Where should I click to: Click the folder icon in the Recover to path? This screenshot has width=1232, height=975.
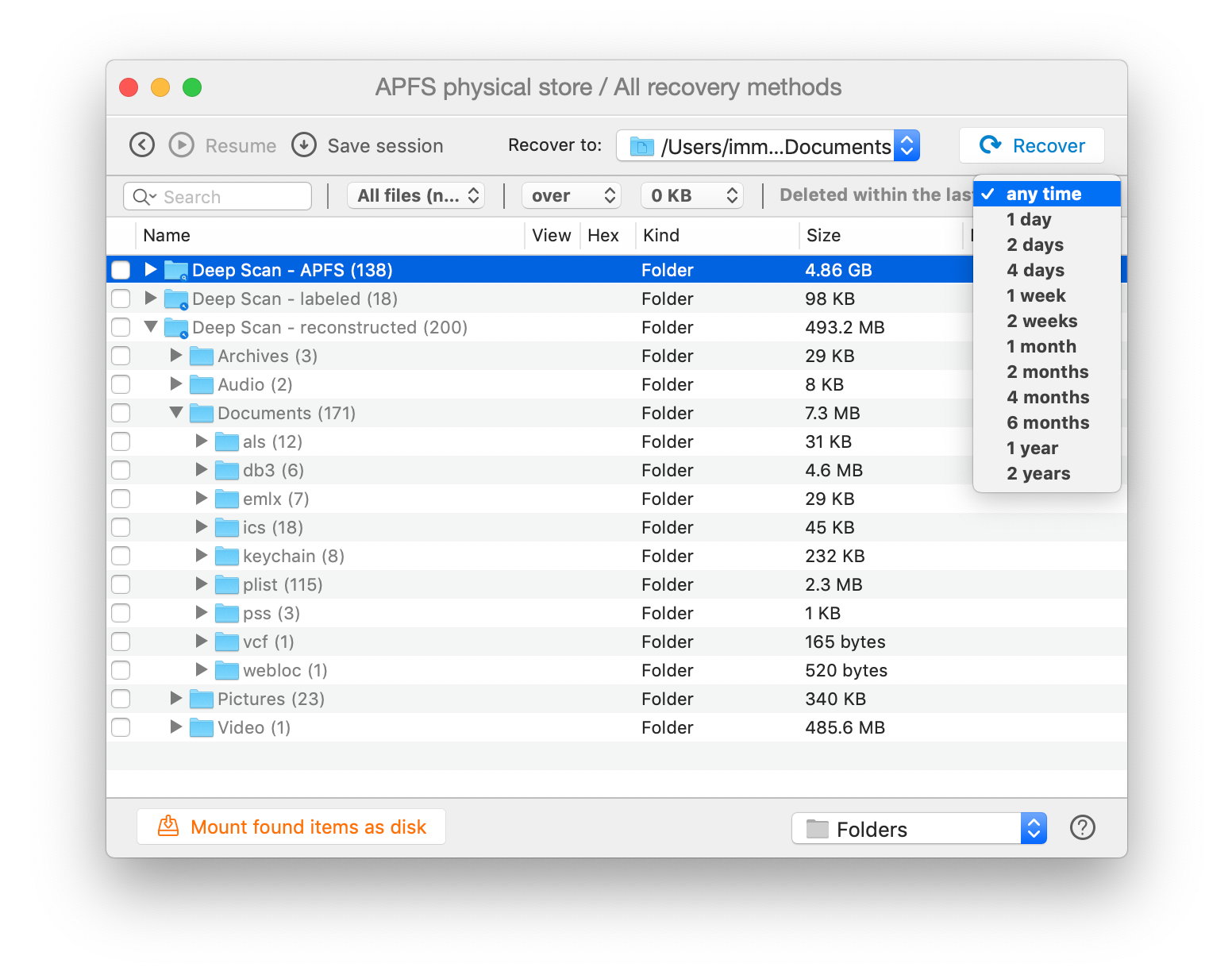point(641,146)
